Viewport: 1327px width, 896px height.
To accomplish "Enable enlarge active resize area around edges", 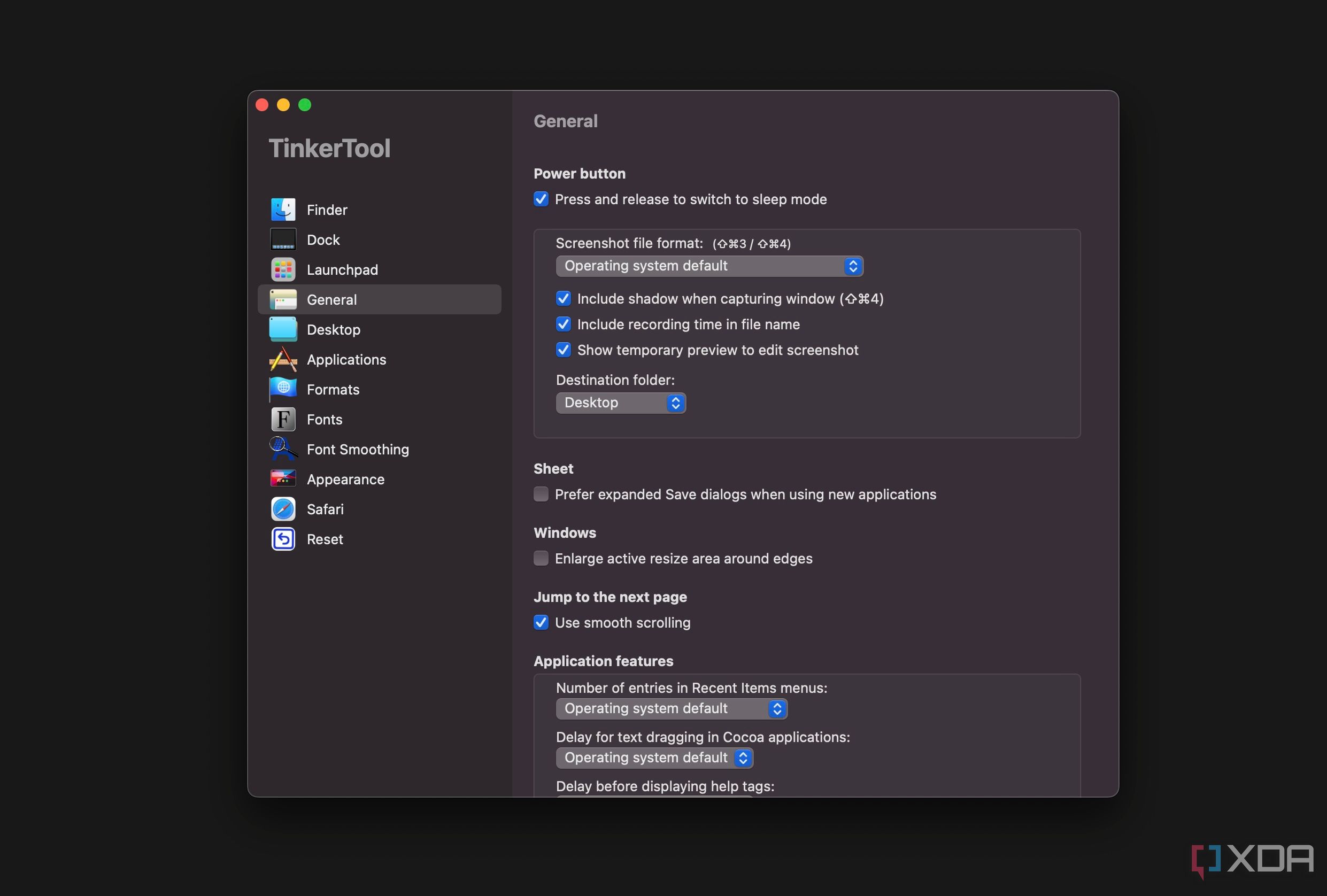I will coord(541,558).
